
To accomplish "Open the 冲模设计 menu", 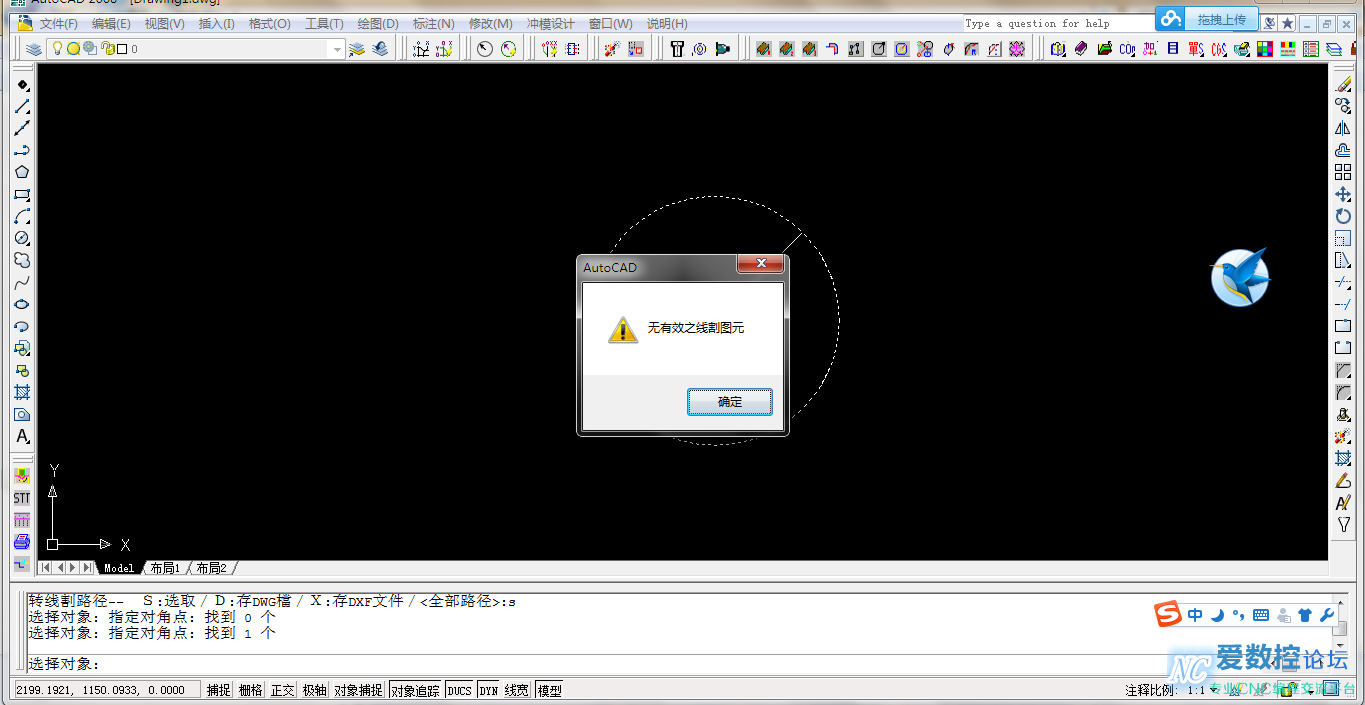I will click(x=551, y=23).
